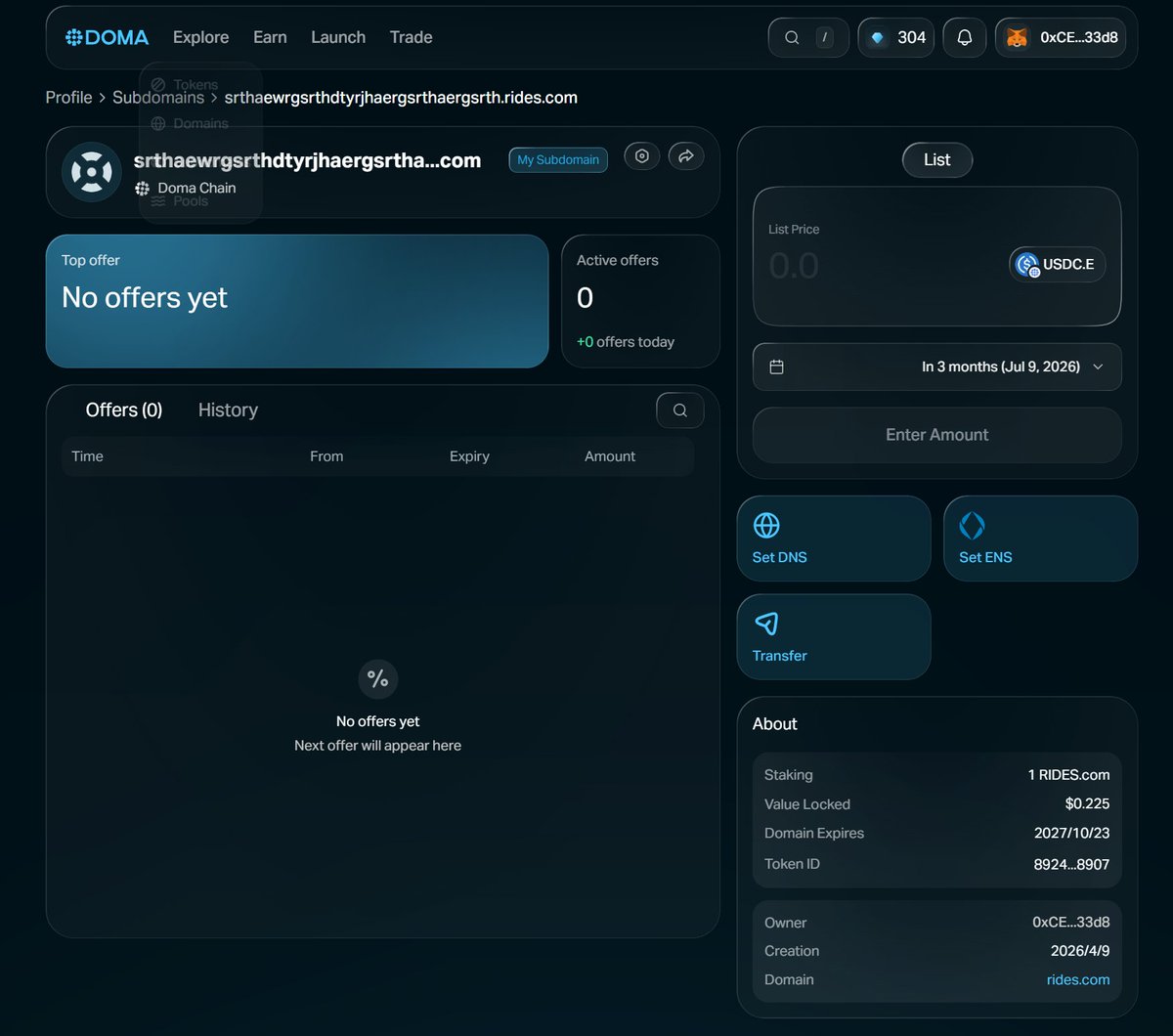Switch to the Offers (0) tab

point(124,410)
